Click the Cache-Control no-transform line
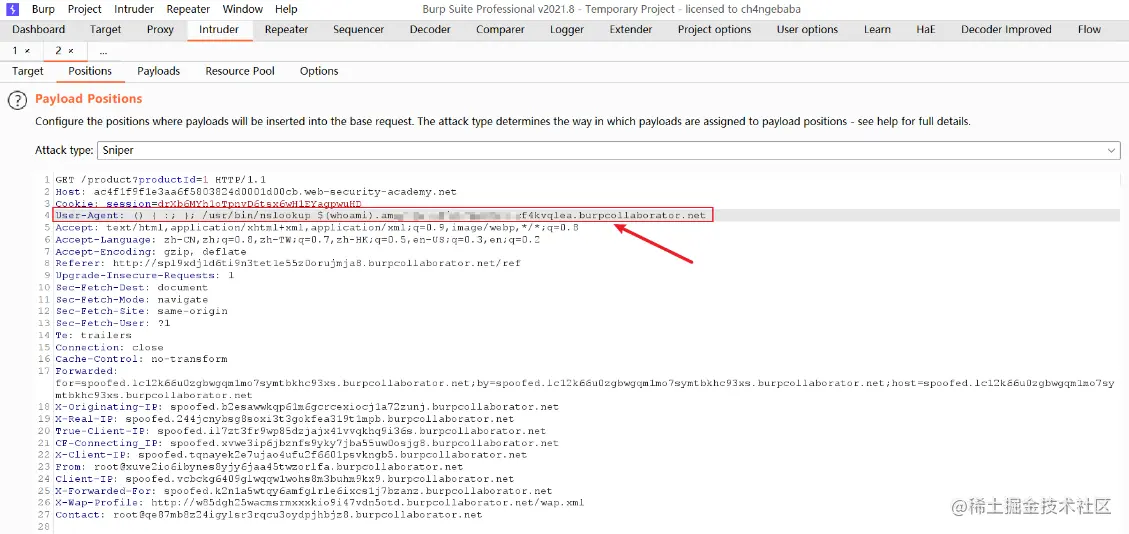Image resolution: width=1129 pixels, height=534 pixels. pos(141,359)
